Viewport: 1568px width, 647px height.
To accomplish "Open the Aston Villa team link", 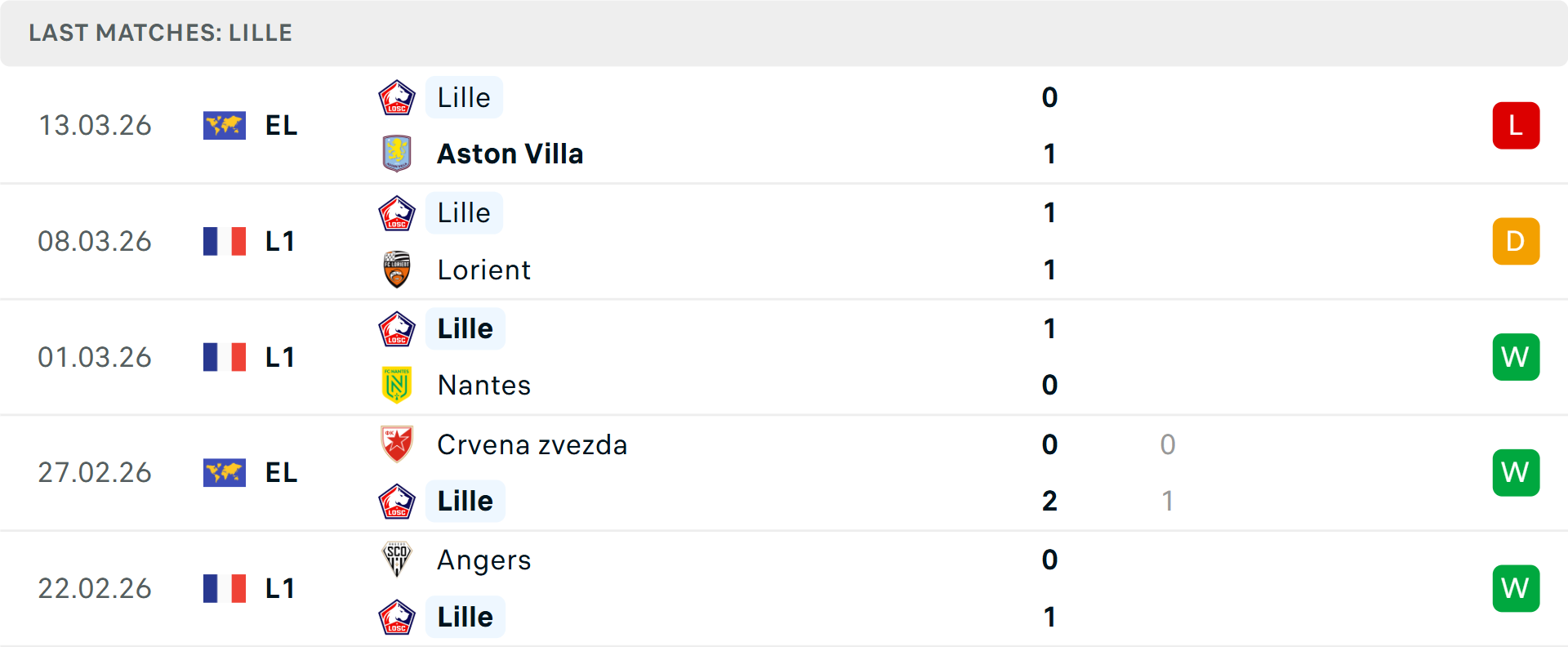I will [510, 154].
